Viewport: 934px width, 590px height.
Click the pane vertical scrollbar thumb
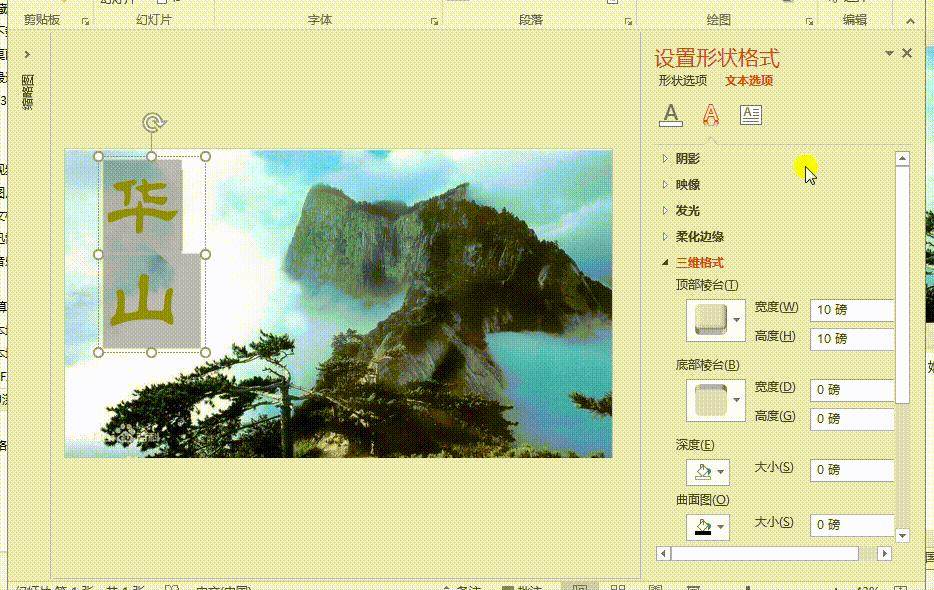[902, 284]
